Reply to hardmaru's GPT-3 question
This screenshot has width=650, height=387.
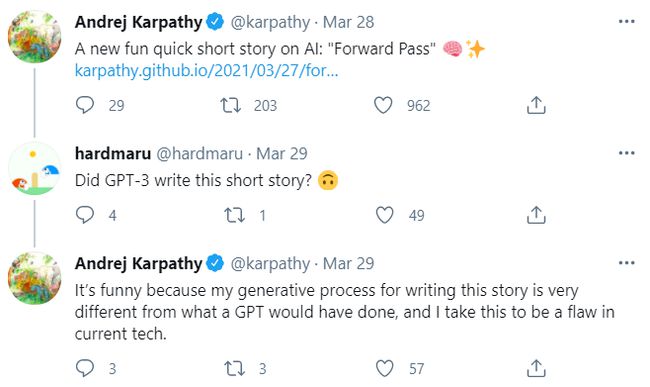click(85, 215)
